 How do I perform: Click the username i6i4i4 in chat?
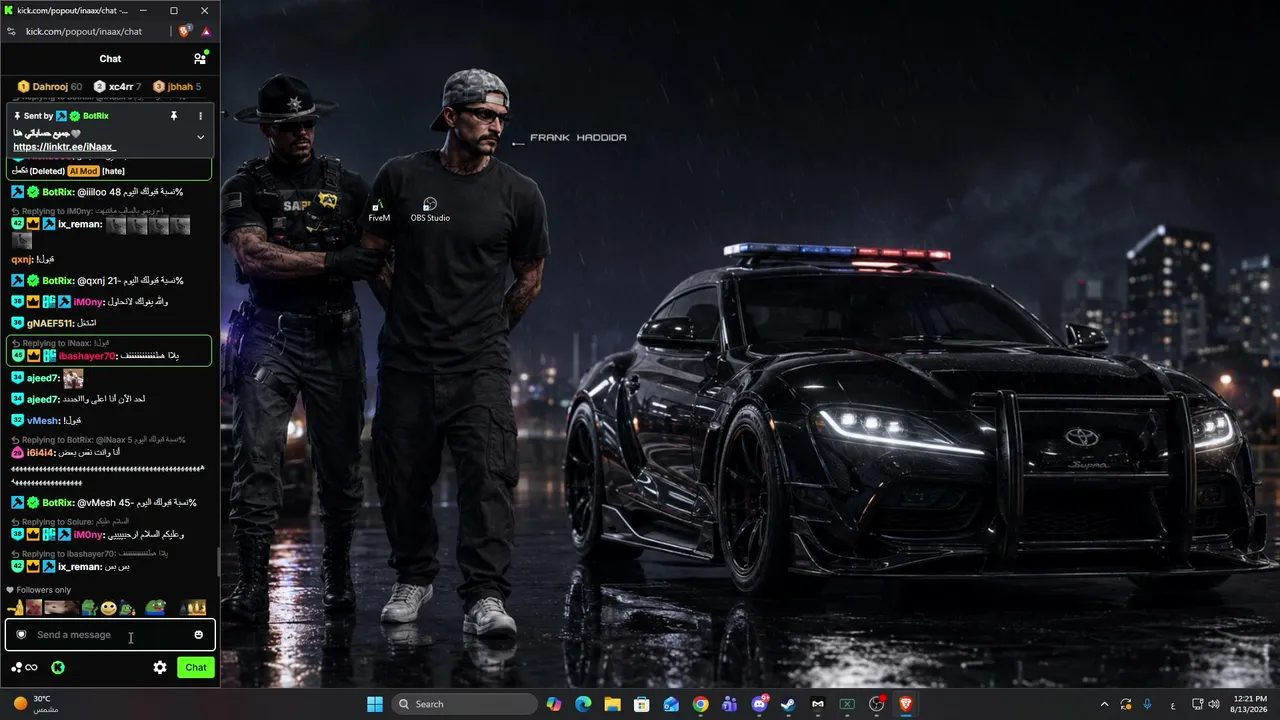(x=42, y=453)
